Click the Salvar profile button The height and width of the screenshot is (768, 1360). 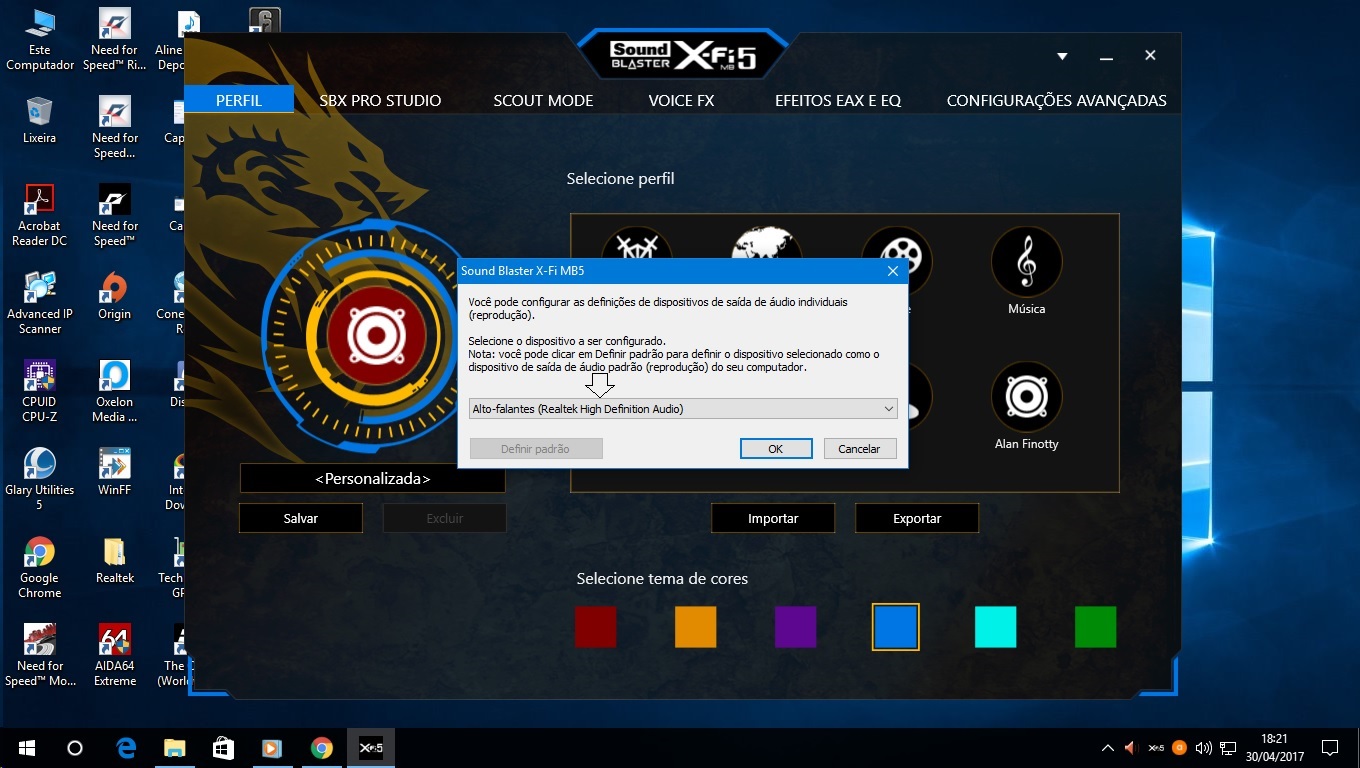(301, 518)
